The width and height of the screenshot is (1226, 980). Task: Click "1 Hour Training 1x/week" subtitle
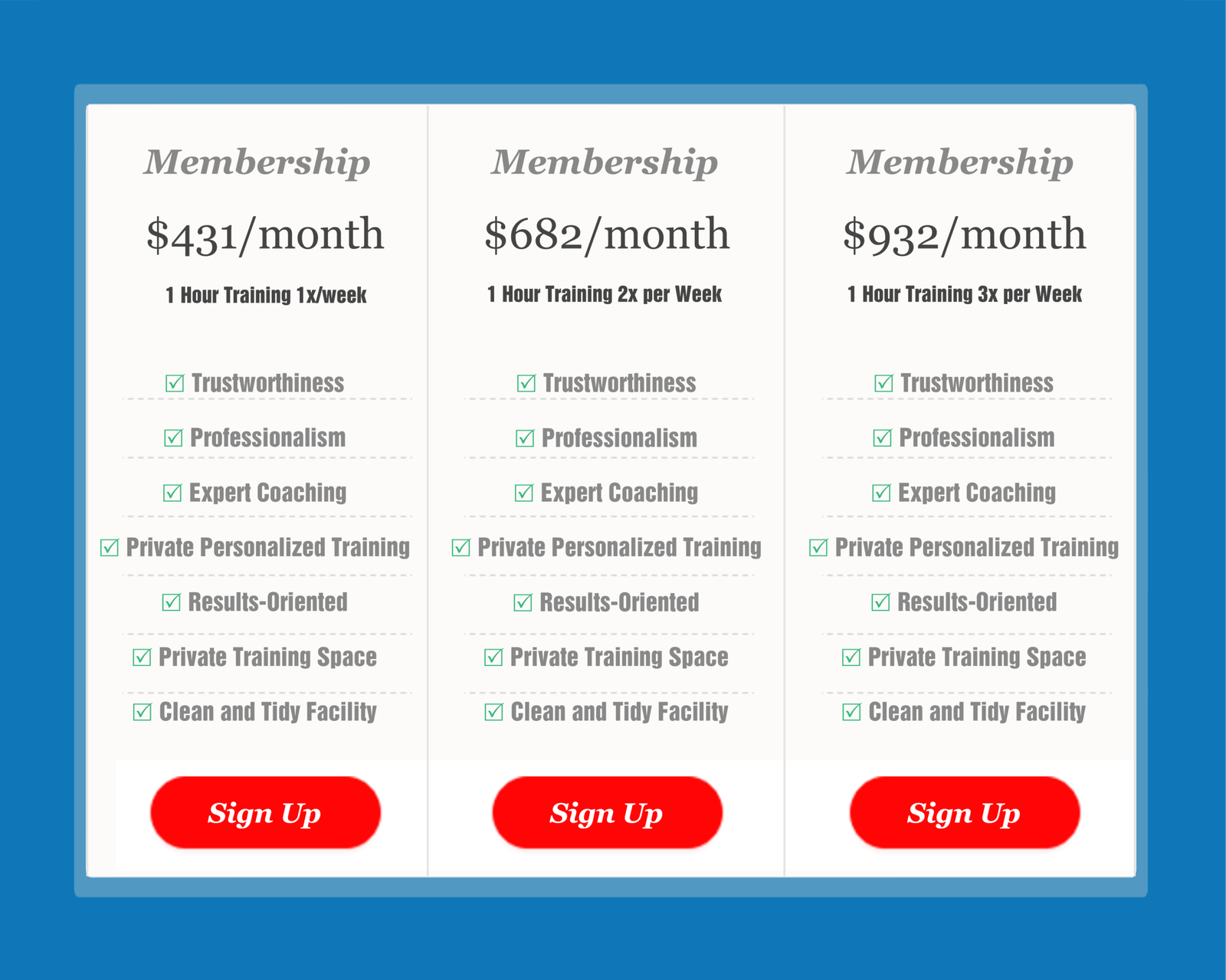[266, 295]
